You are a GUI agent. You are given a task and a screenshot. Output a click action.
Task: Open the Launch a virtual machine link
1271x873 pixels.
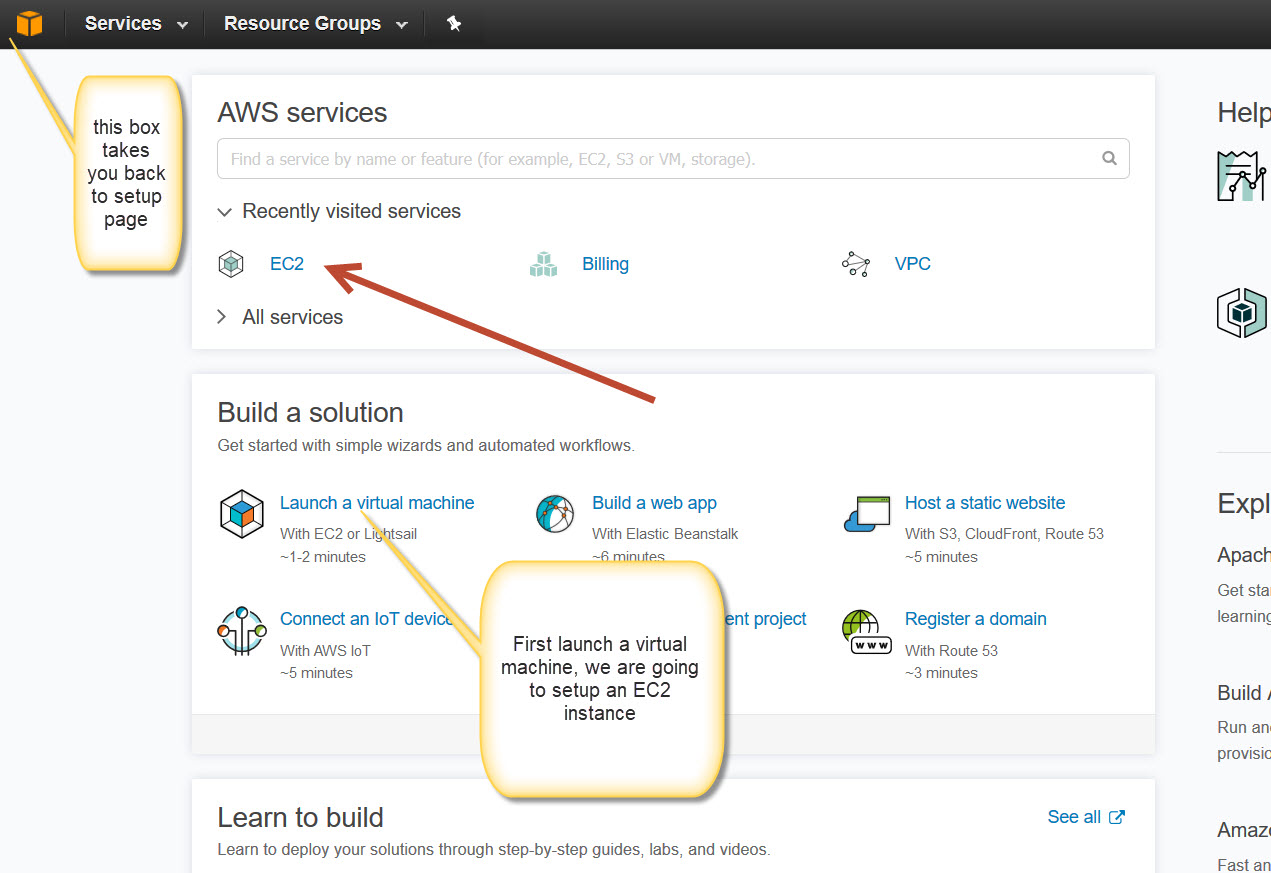click(x=376, y=503)
